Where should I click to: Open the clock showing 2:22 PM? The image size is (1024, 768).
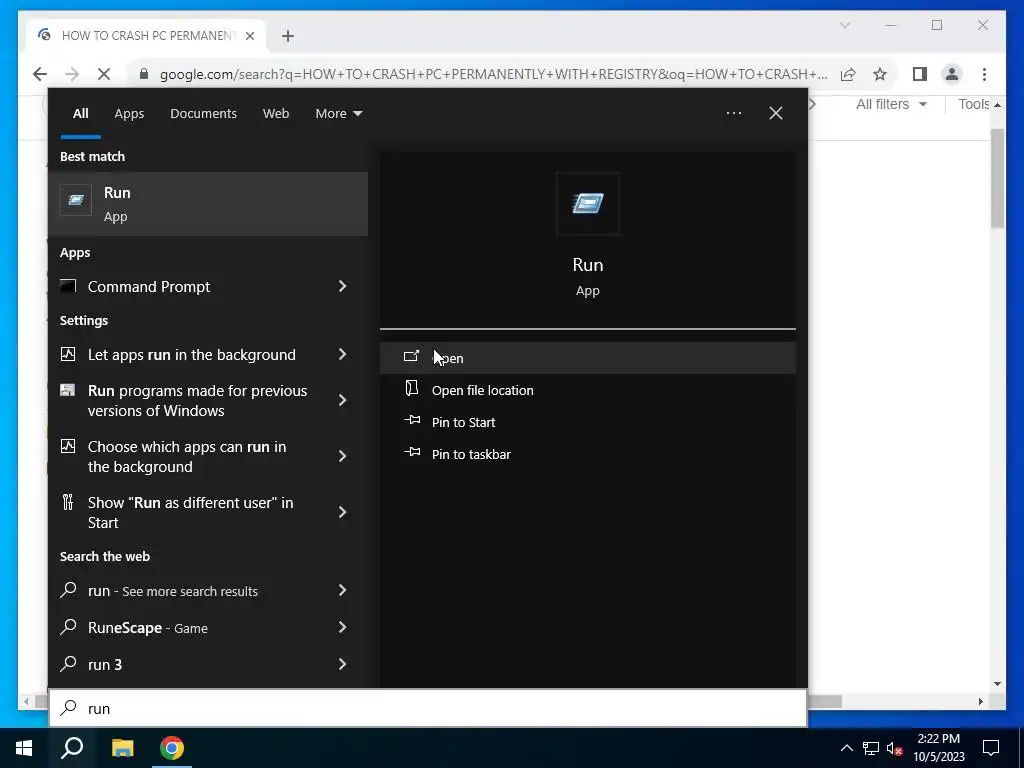click(x=938, y=748)
